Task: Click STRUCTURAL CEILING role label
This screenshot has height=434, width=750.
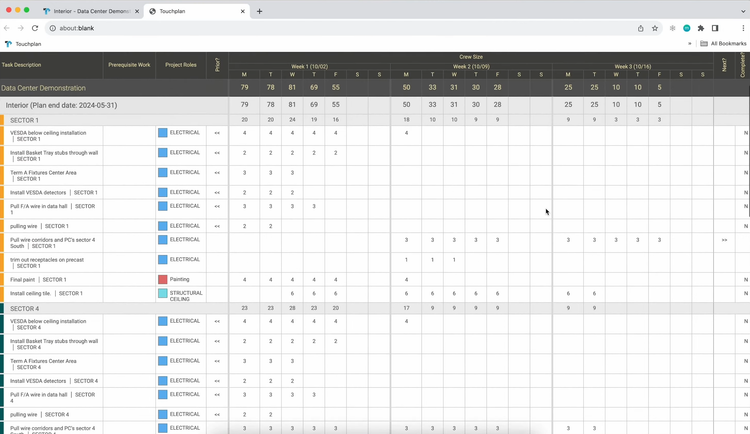Action: 186,296
